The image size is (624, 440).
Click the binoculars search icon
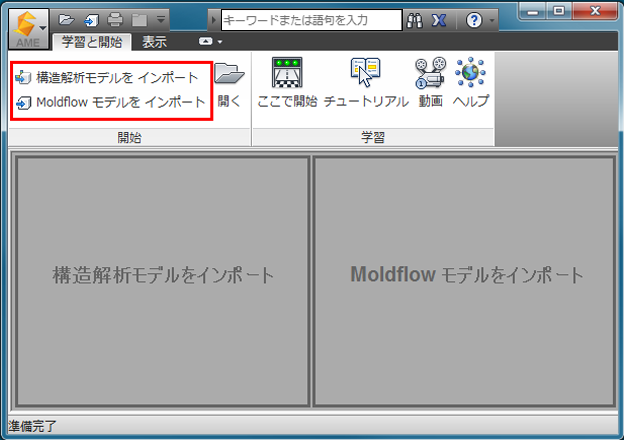coord(414,20)
